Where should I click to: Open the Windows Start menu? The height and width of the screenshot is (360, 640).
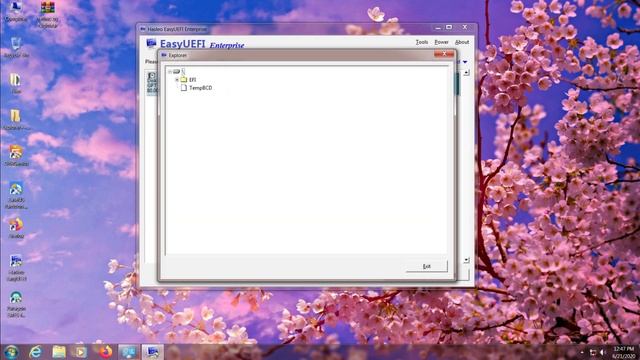tap(11, 352)
